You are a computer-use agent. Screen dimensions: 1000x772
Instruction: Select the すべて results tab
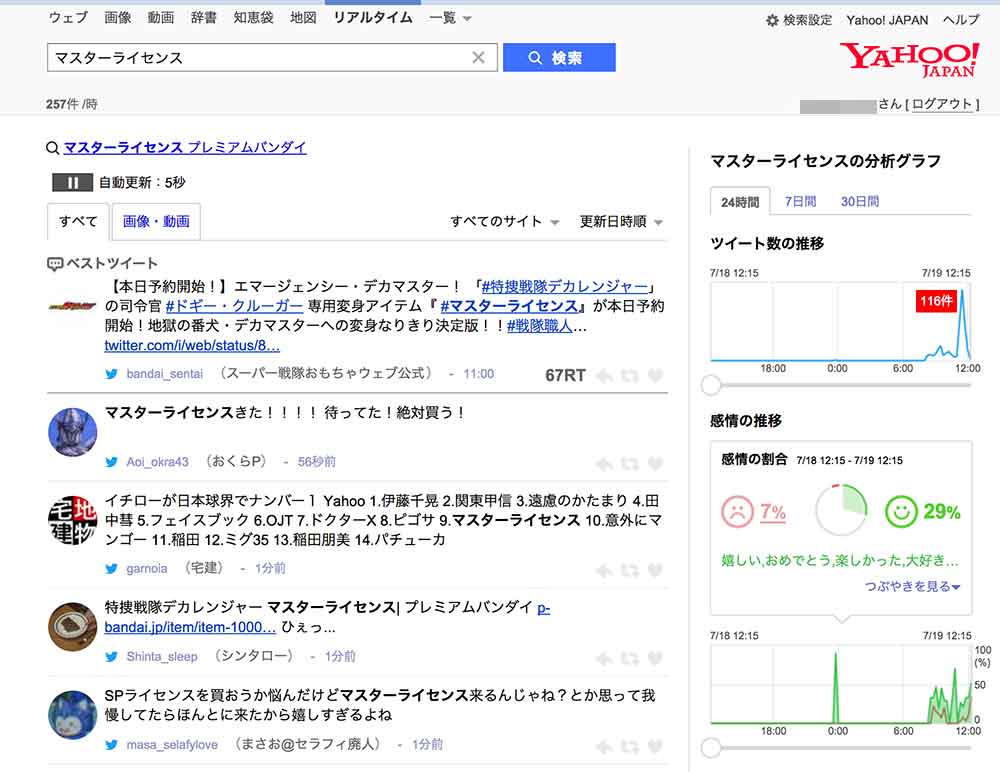coord(78,221)
